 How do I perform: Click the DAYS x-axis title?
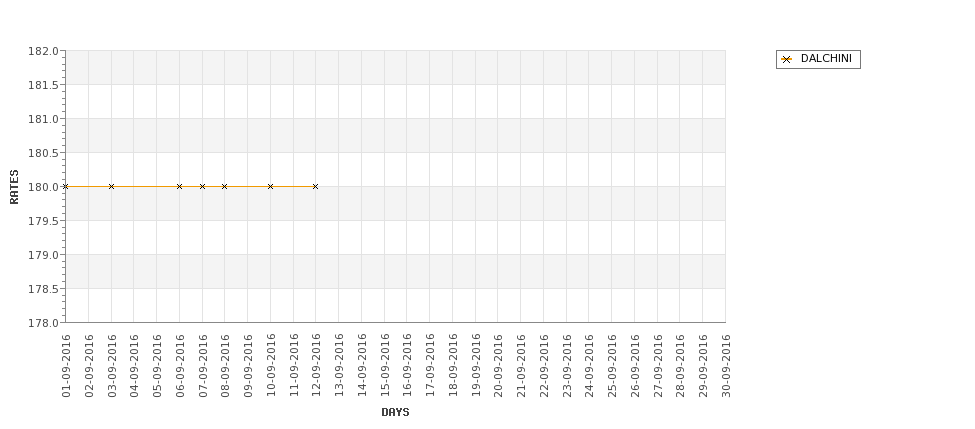(395, 412)
